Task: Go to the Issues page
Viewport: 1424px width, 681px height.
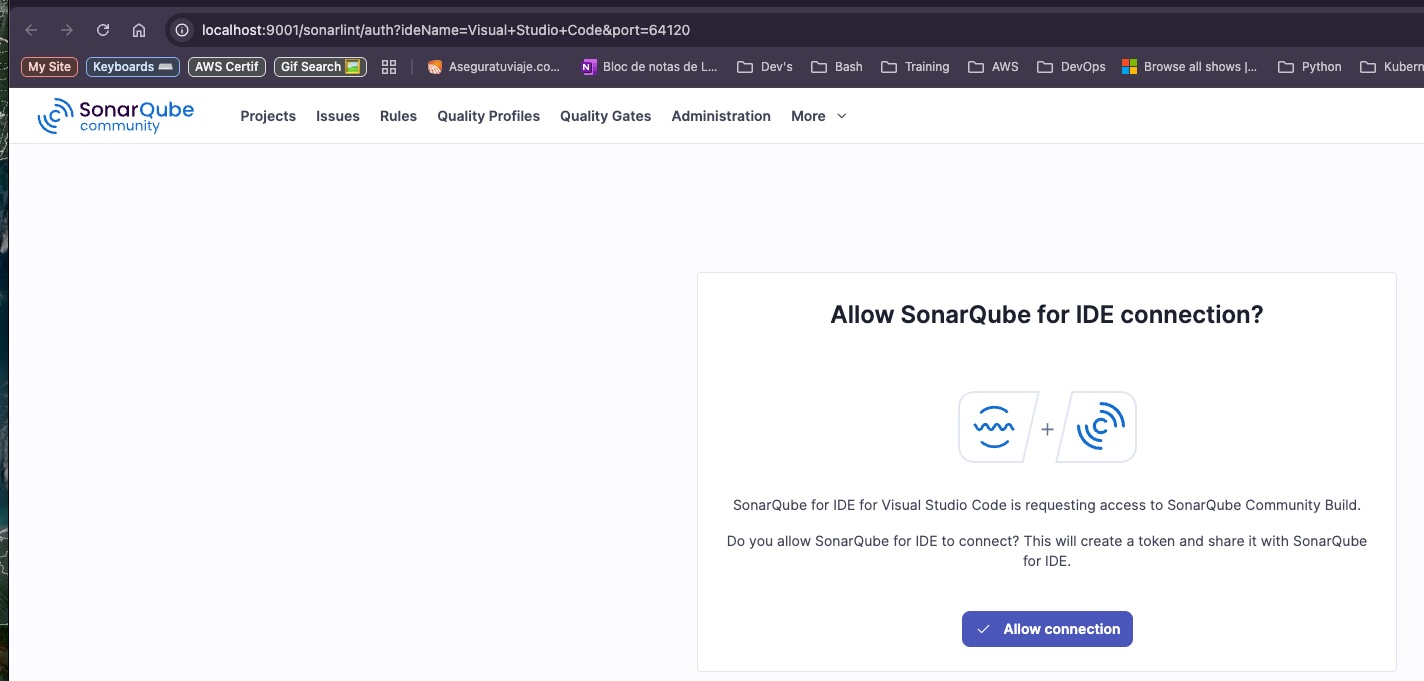Action: coord(338,116)
